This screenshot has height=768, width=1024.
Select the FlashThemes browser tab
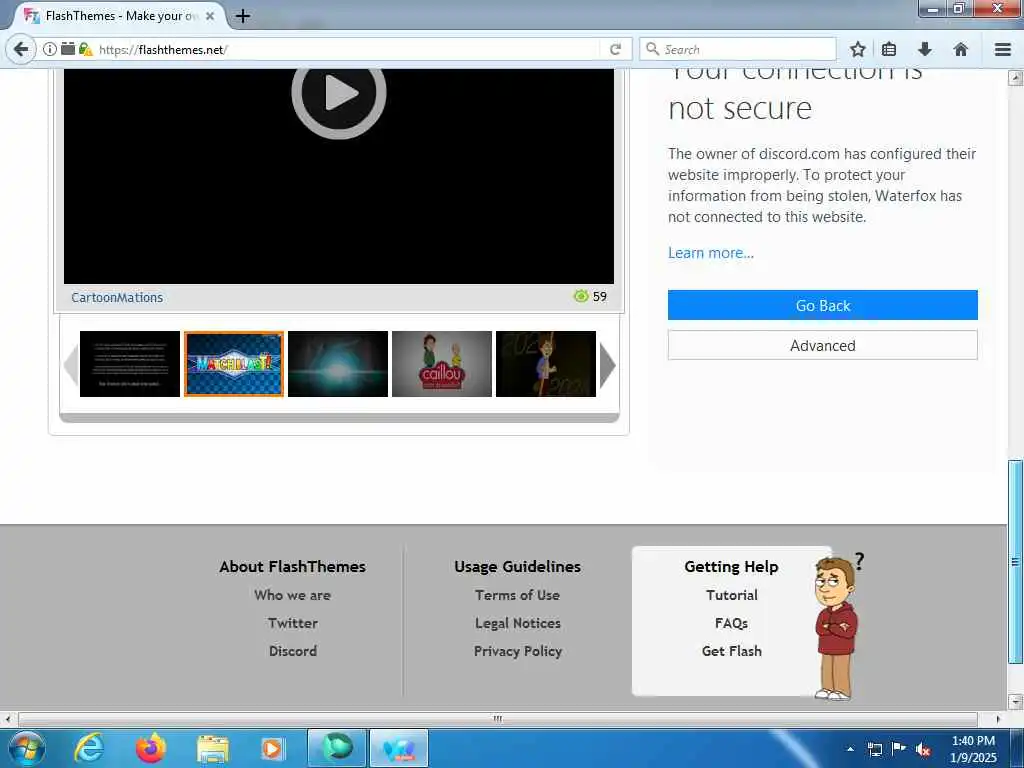118,16
